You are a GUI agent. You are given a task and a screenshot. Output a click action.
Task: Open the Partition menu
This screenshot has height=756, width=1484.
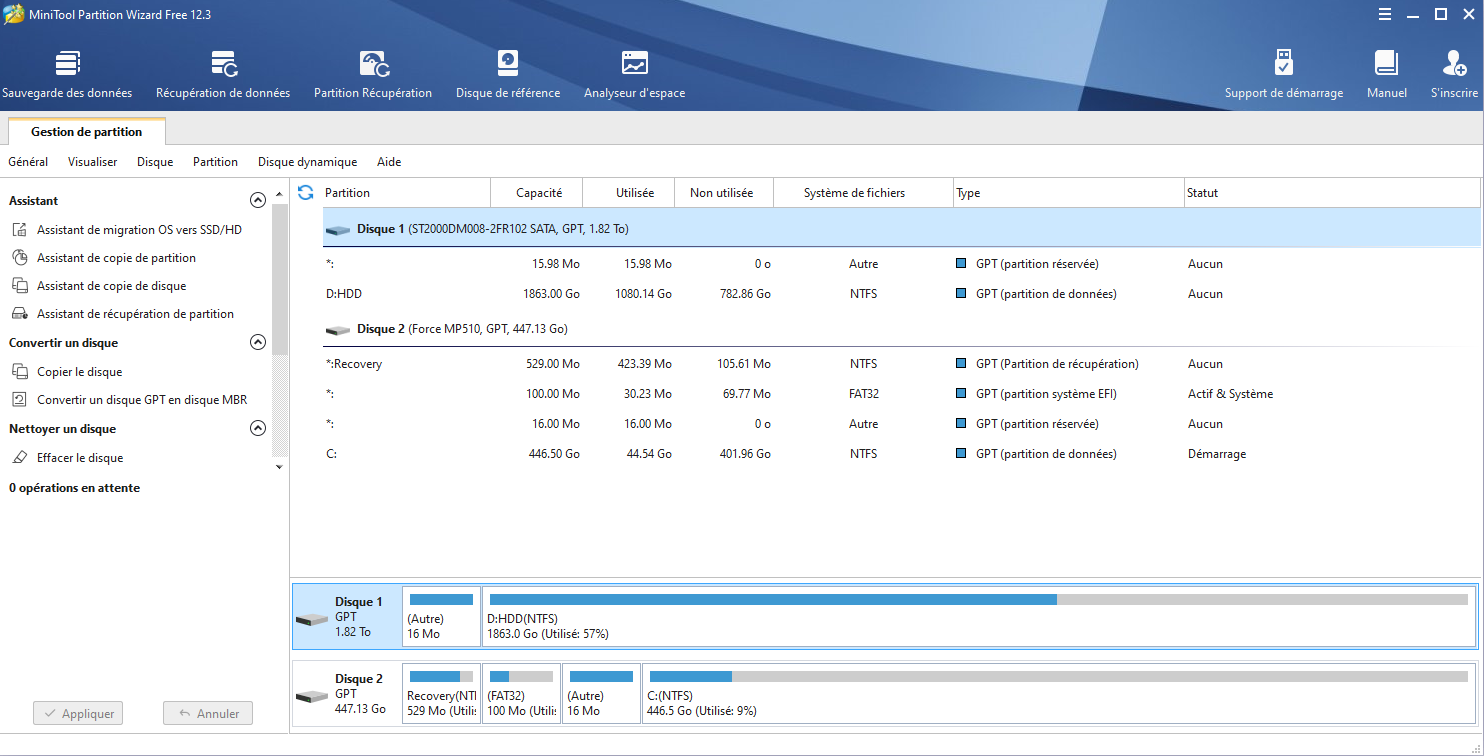click(x=216, y=162)
